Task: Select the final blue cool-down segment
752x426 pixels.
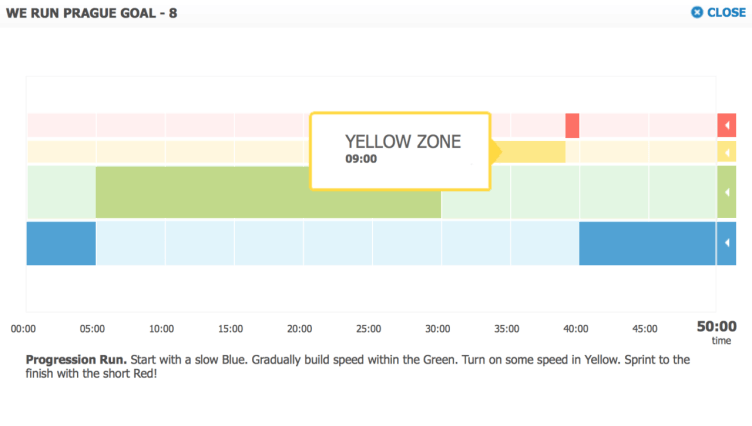Action: click(x=647, y=243)
